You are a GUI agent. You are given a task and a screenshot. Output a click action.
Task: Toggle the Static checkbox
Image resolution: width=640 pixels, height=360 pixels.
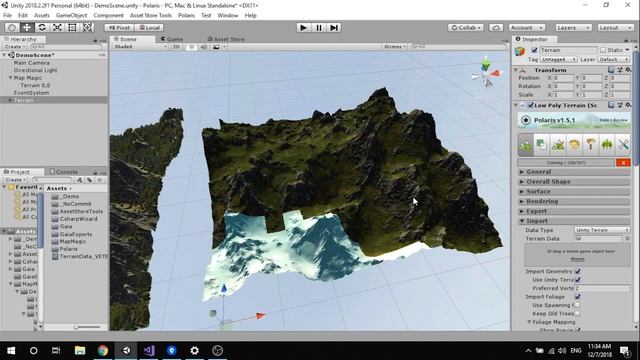pyautogui.click(x=603, y=50)
